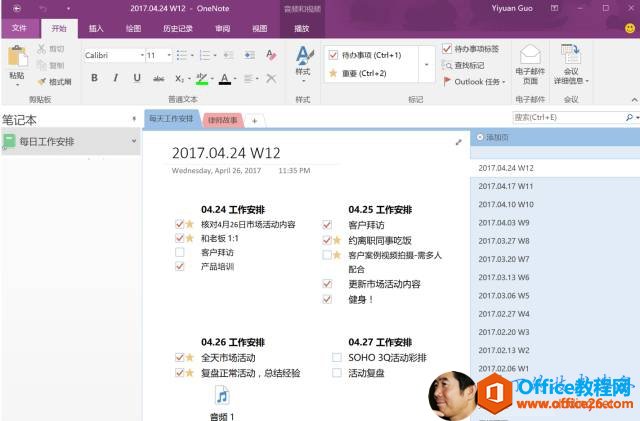The height and width of the screenshot is (421, 640).
Task: Apply strikethrough abc formatting
Action: tap(158, 78)
